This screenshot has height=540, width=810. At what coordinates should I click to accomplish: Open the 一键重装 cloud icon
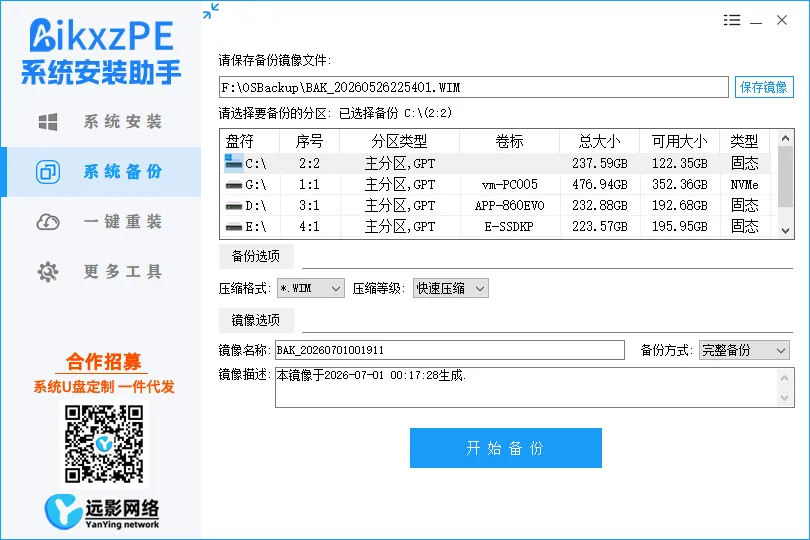tap(48, 222)
